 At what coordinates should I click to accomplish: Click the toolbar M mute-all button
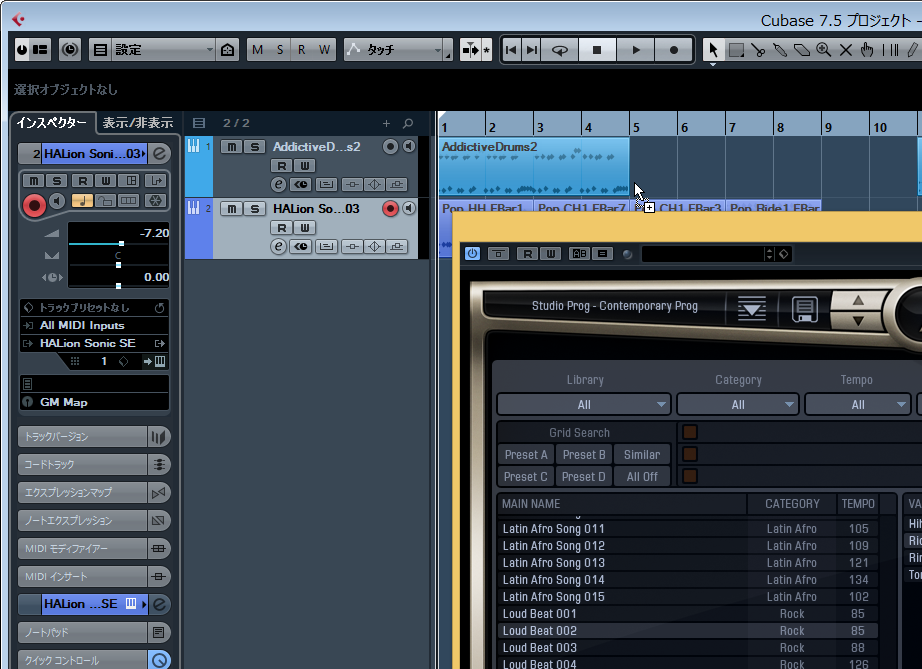(257, 50)
